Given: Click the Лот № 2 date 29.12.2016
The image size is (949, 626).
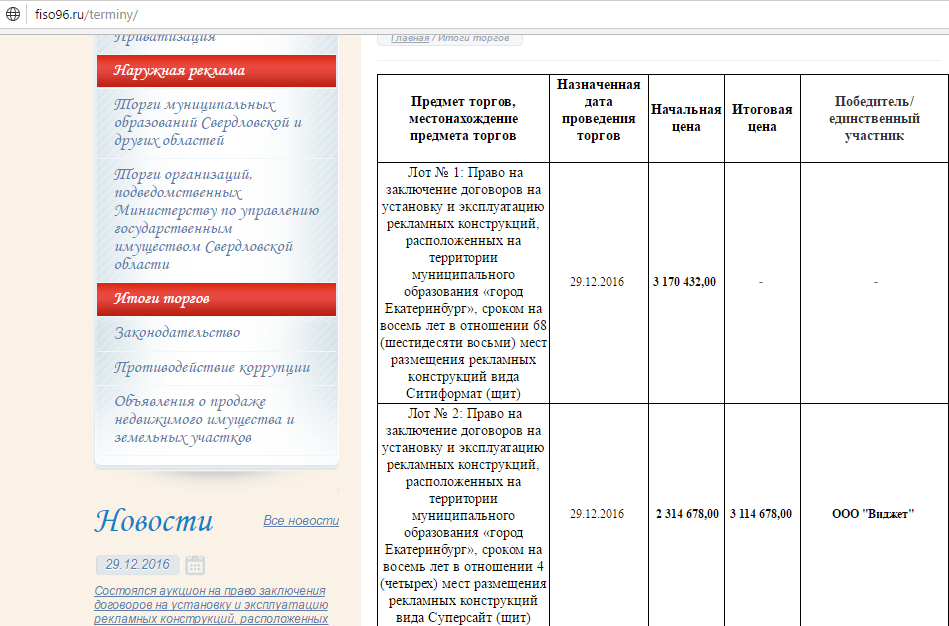Looking at the screenshot, I should [x=597, y=514].
